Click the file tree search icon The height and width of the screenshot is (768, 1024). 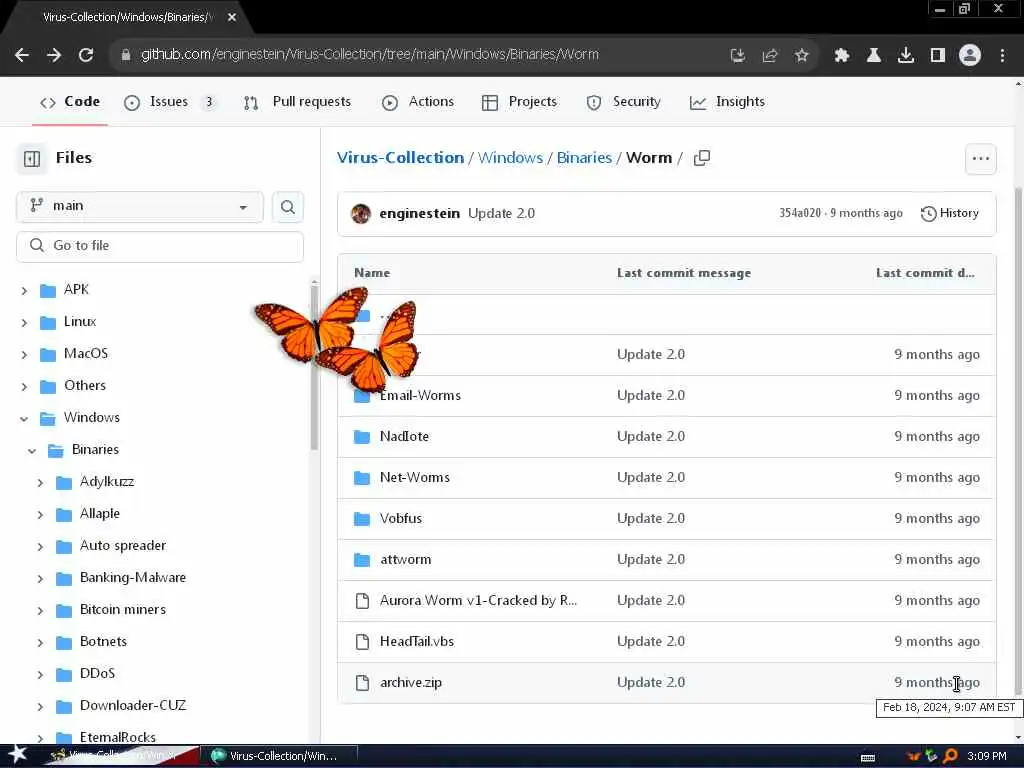tap(287, 207)
